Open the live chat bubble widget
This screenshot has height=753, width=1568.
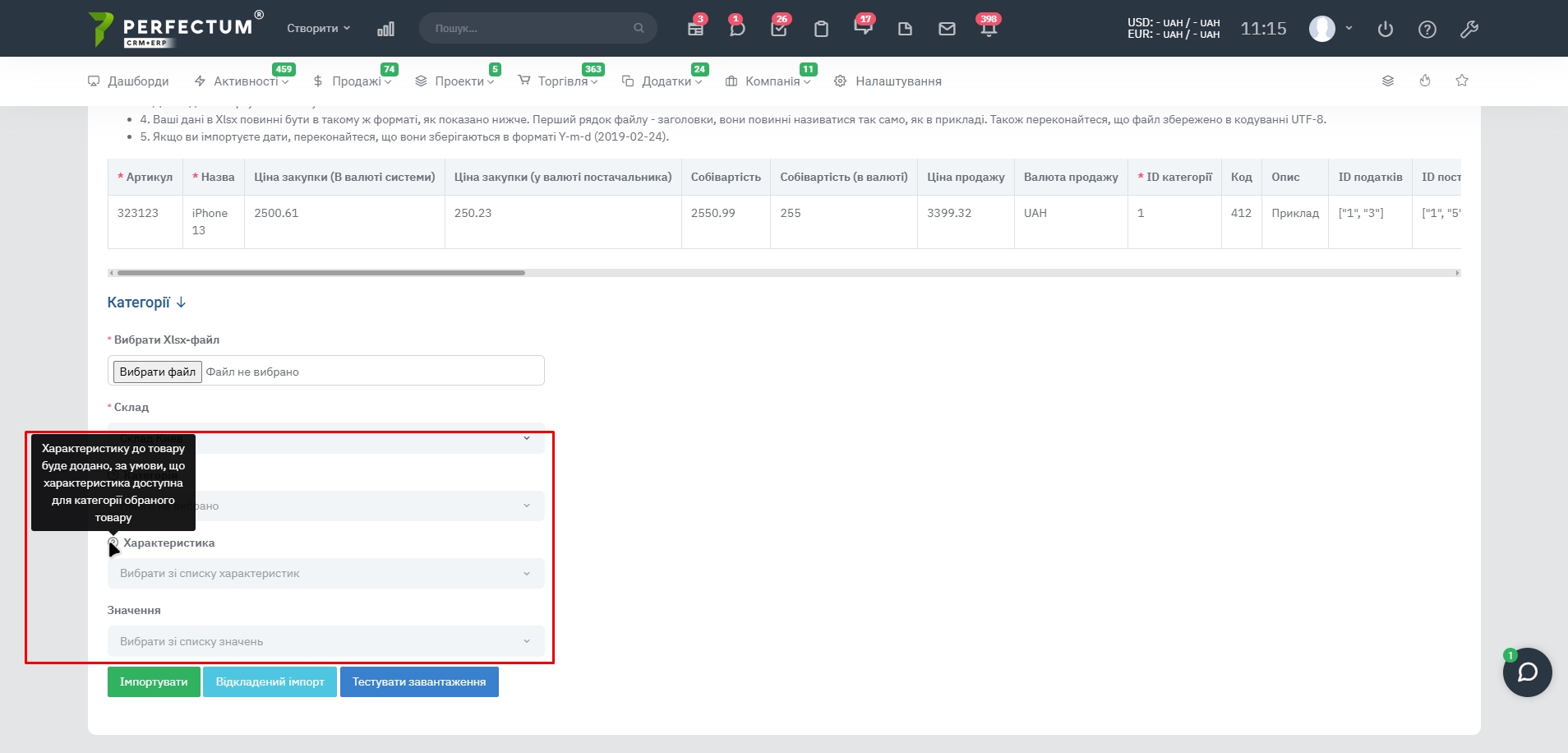1527,672
